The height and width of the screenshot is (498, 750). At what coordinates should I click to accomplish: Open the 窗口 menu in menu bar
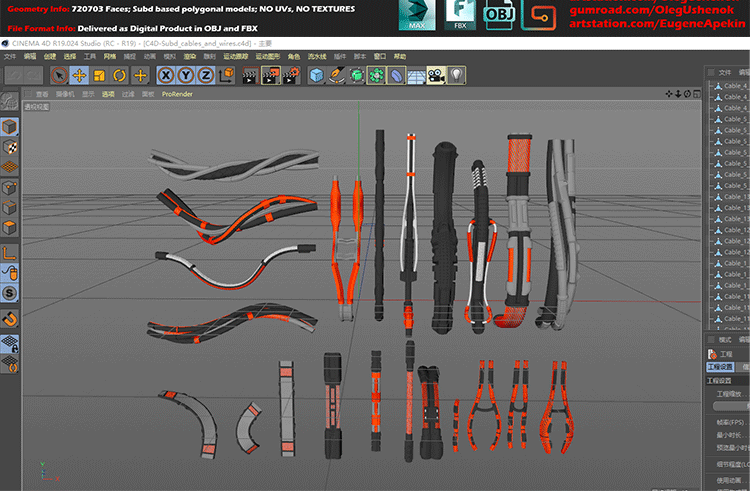click(x=380, y=57)
